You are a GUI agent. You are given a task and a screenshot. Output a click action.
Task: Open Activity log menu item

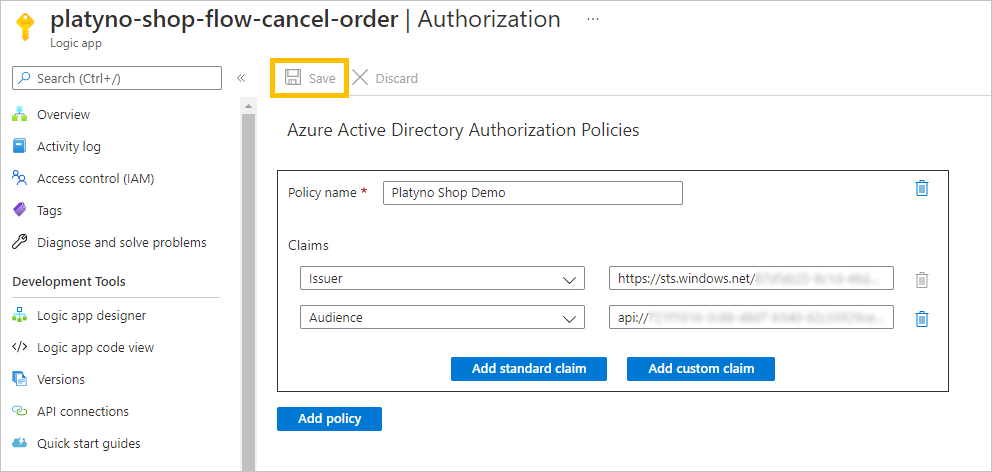pyautogui.click(x=68, y=146)
